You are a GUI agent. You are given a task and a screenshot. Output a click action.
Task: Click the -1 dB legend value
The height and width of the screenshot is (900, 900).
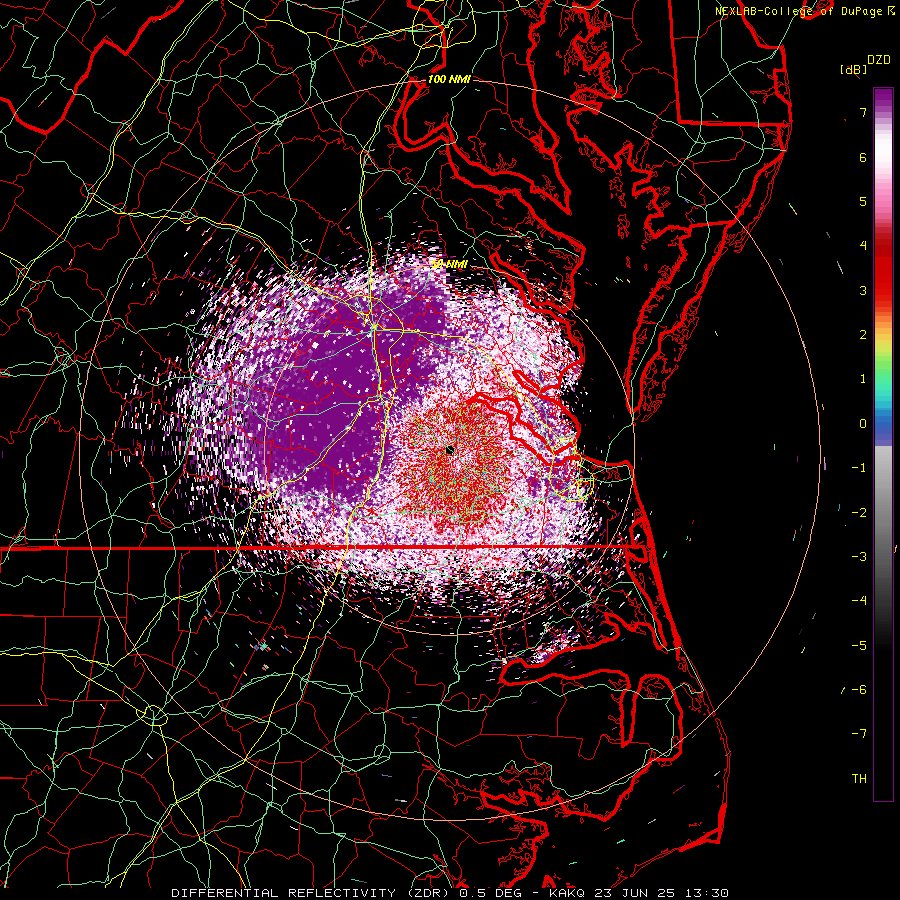pyautogui.click(x=859, y=468)
